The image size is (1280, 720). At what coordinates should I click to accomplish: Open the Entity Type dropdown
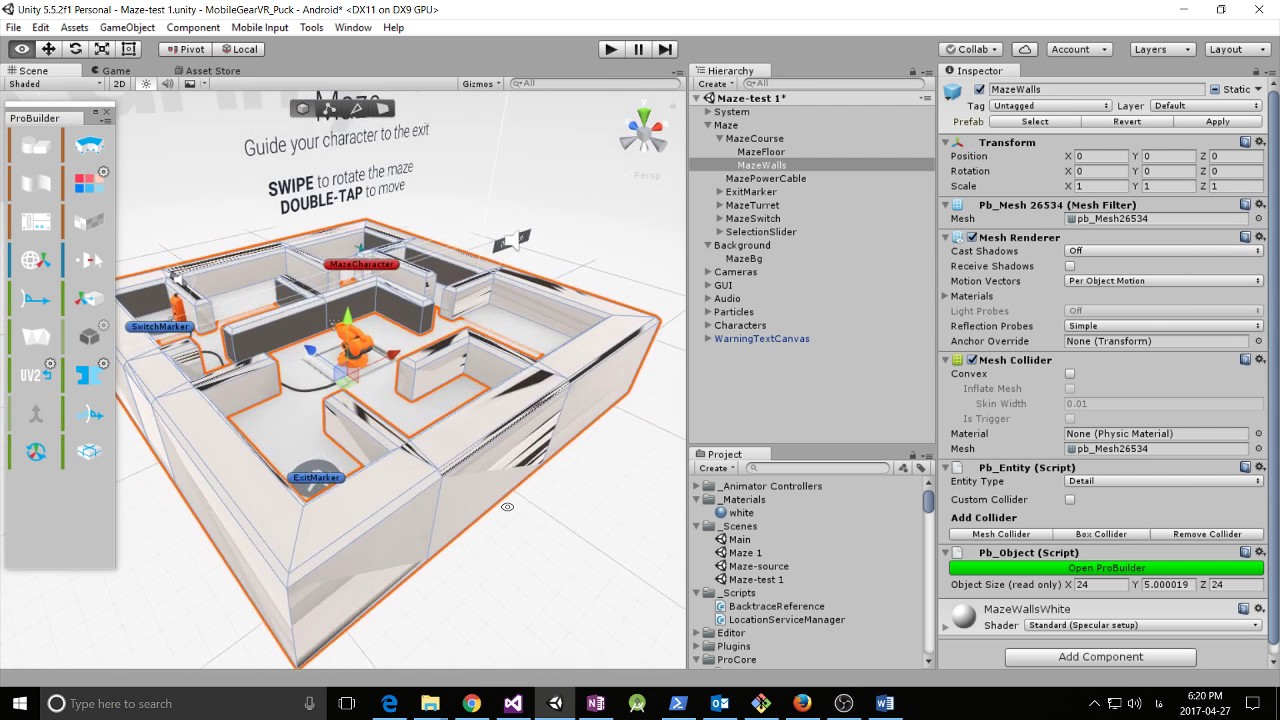point(1164,481)
